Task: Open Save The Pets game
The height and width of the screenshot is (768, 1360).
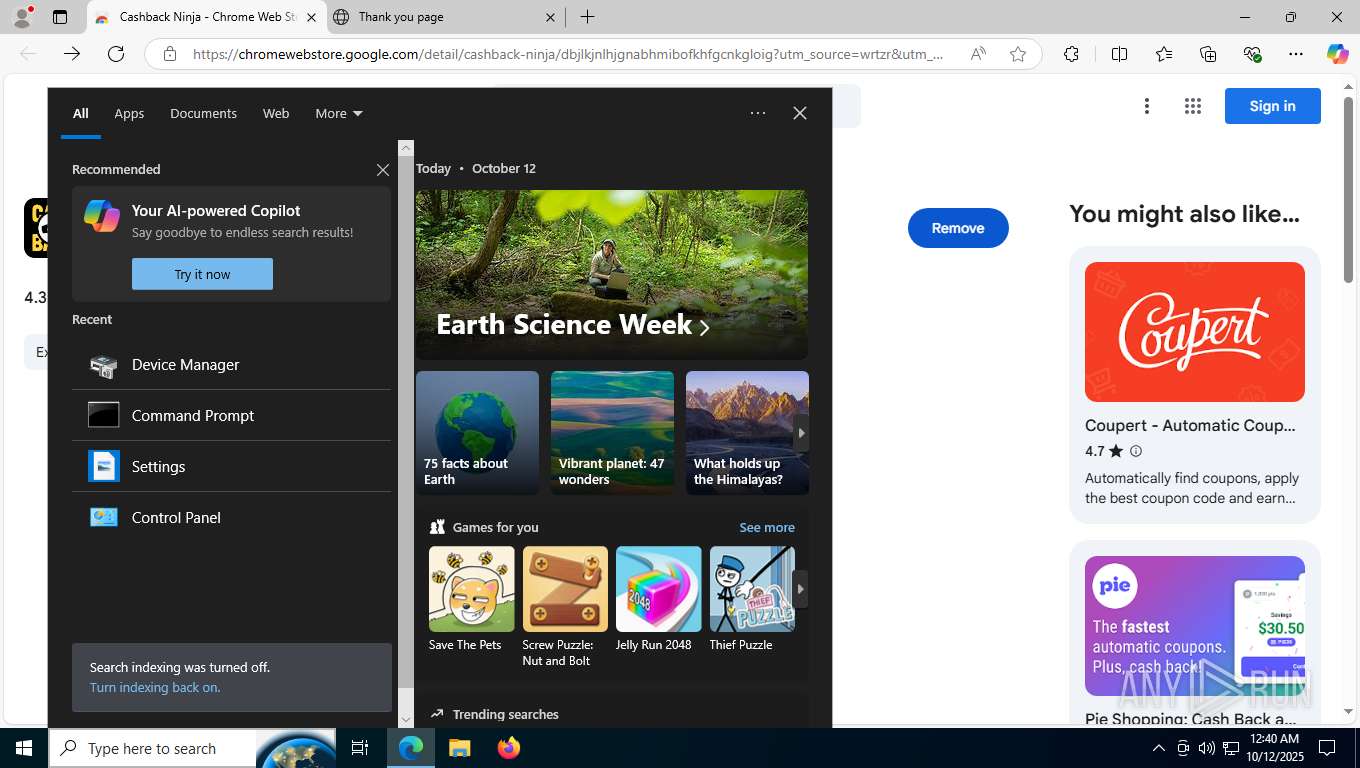Action: 471,599
